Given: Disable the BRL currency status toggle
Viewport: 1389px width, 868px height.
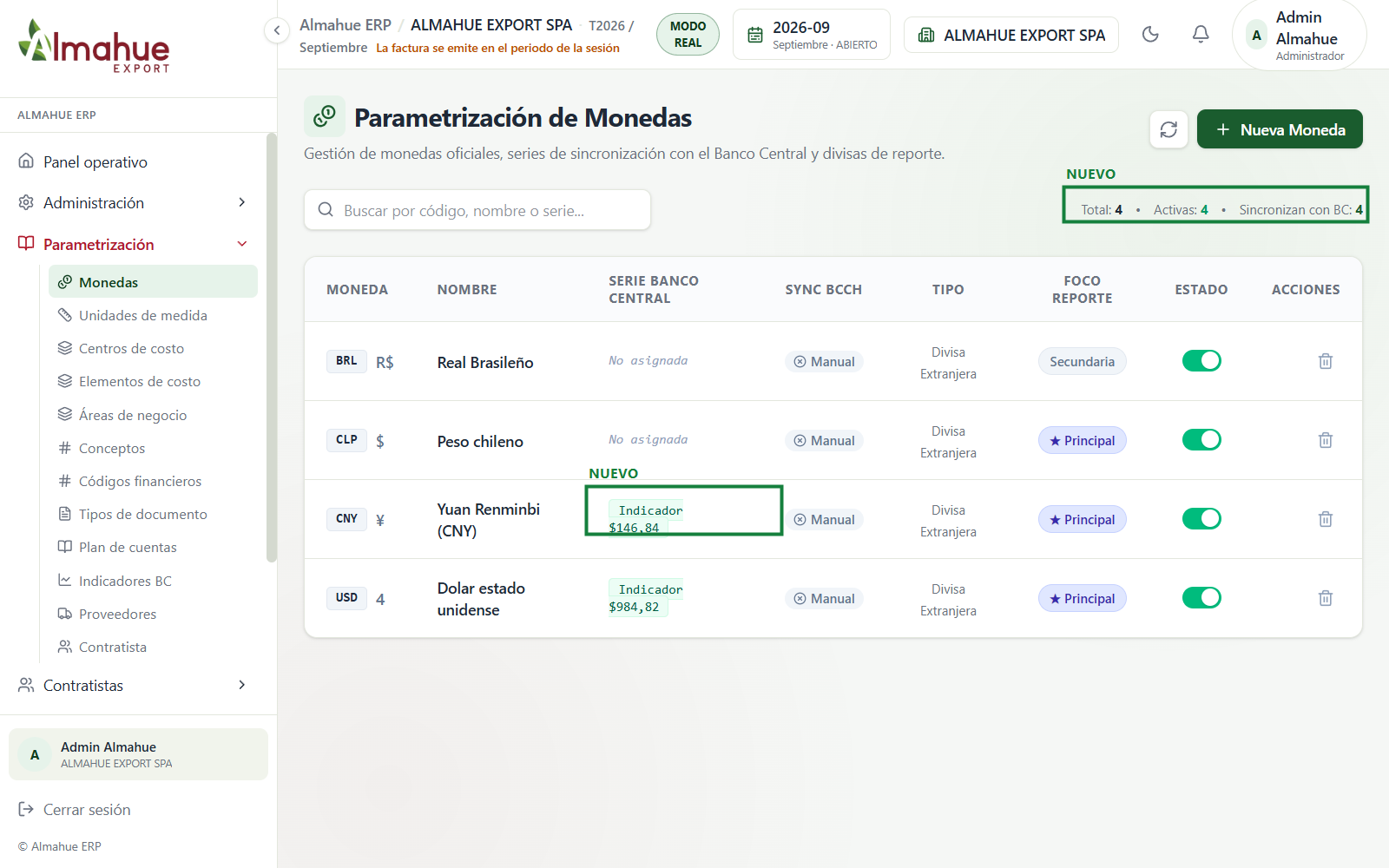Looking at the screenshot, I should (1201, 361).
